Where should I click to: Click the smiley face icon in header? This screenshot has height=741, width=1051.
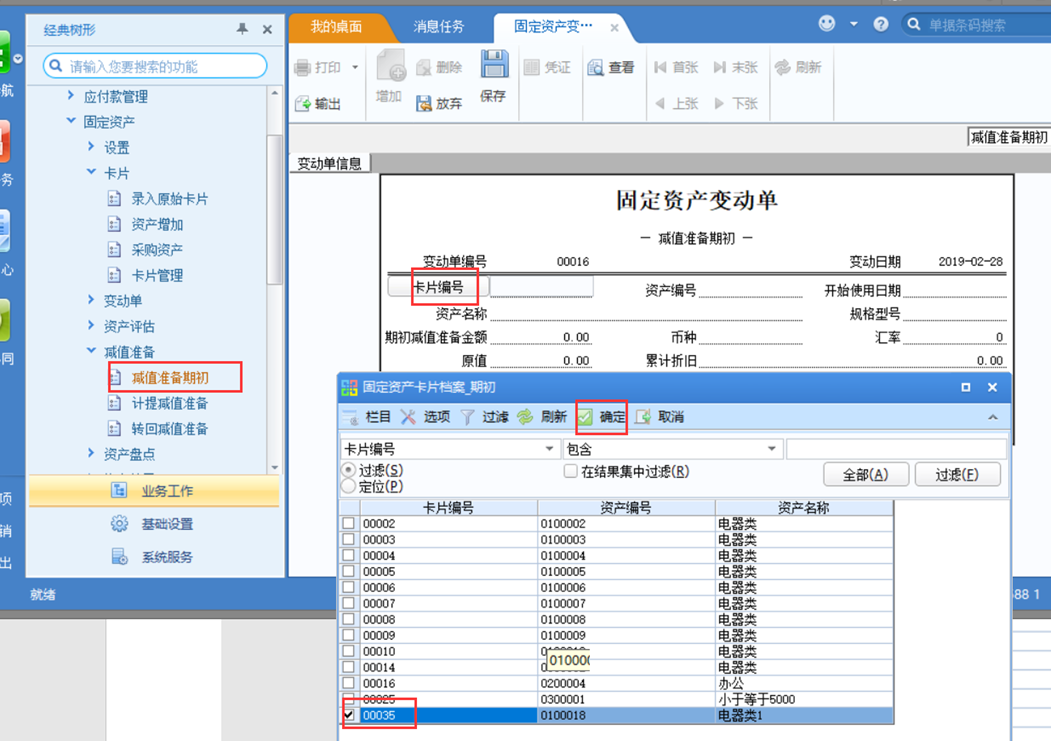(827, 24)
